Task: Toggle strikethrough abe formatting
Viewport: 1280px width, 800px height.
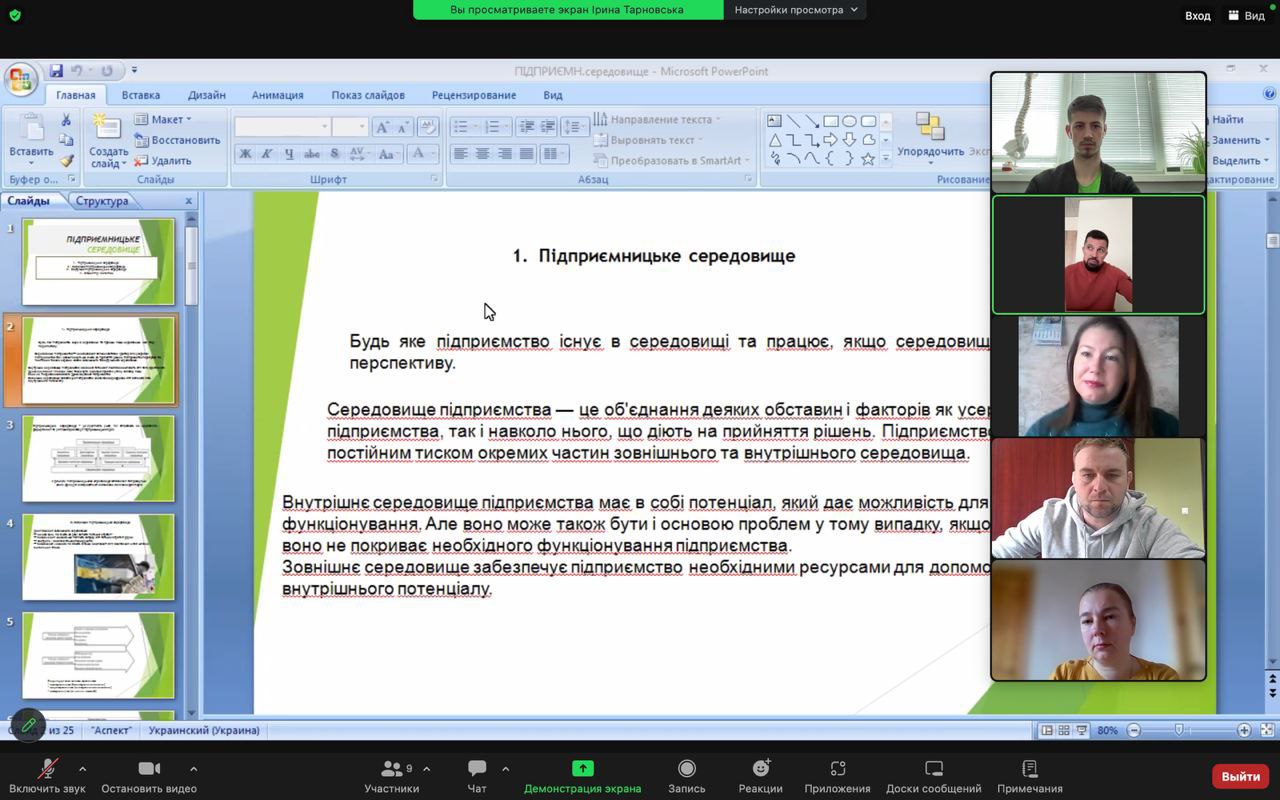Action: 312,154
